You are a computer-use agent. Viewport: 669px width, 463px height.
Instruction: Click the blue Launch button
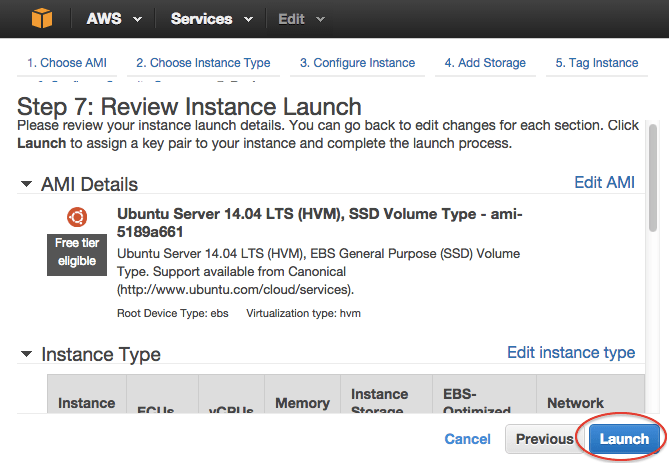(624, 439)
